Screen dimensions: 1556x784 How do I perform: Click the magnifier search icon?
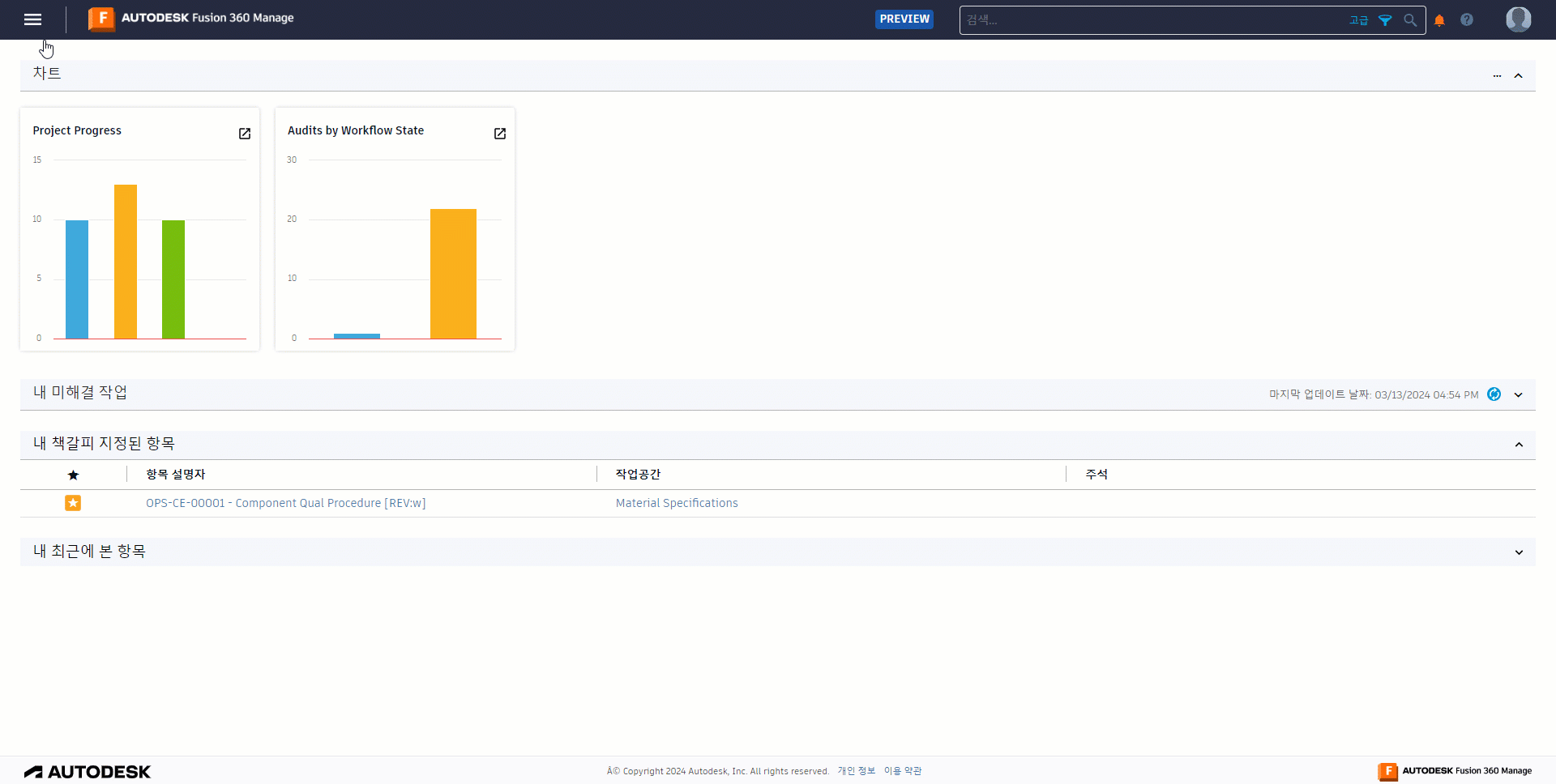1410,20
